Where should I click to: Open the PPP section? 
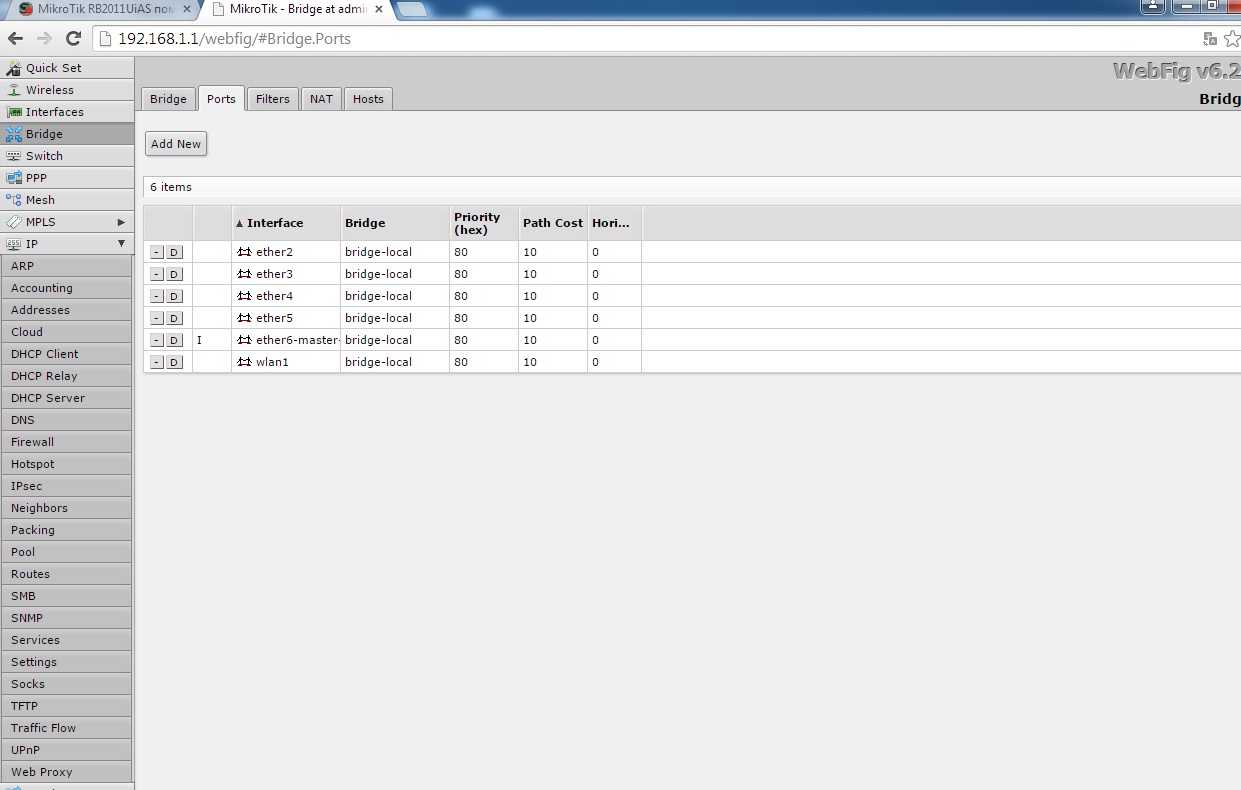66,178
